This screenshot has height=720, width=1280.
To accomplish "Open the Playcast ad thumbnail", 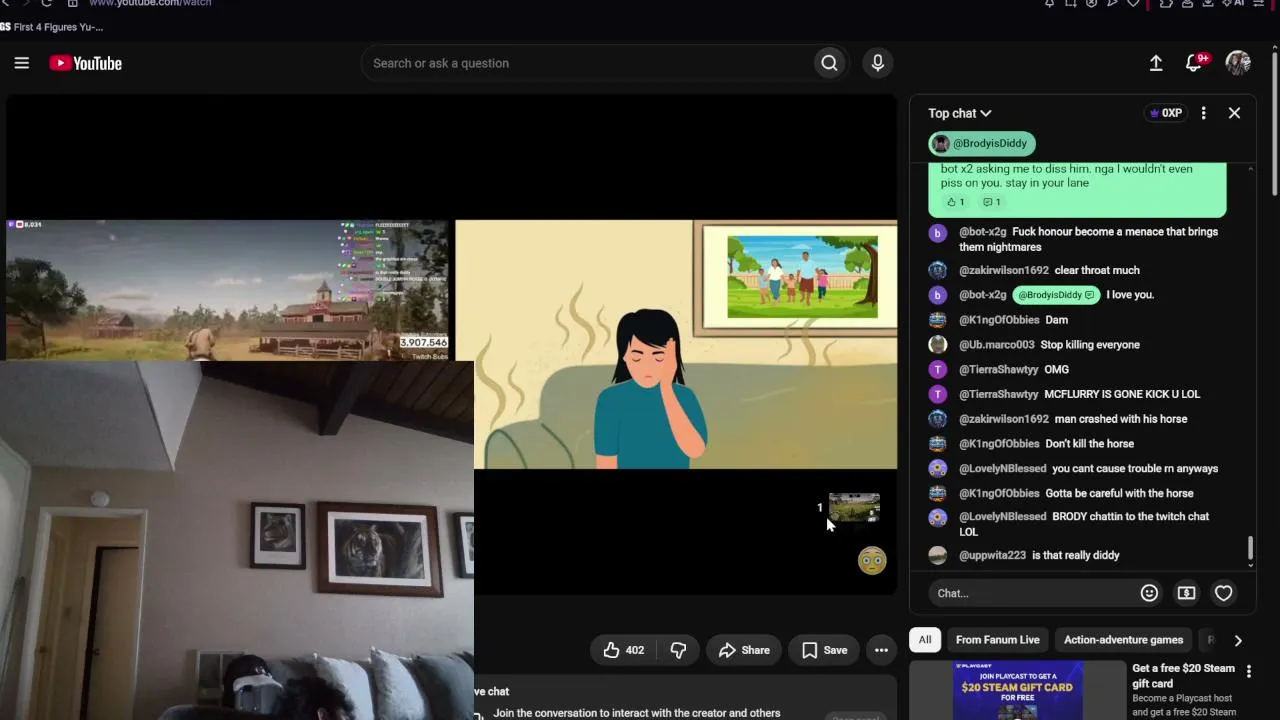I will click(x=1017, y=690).
